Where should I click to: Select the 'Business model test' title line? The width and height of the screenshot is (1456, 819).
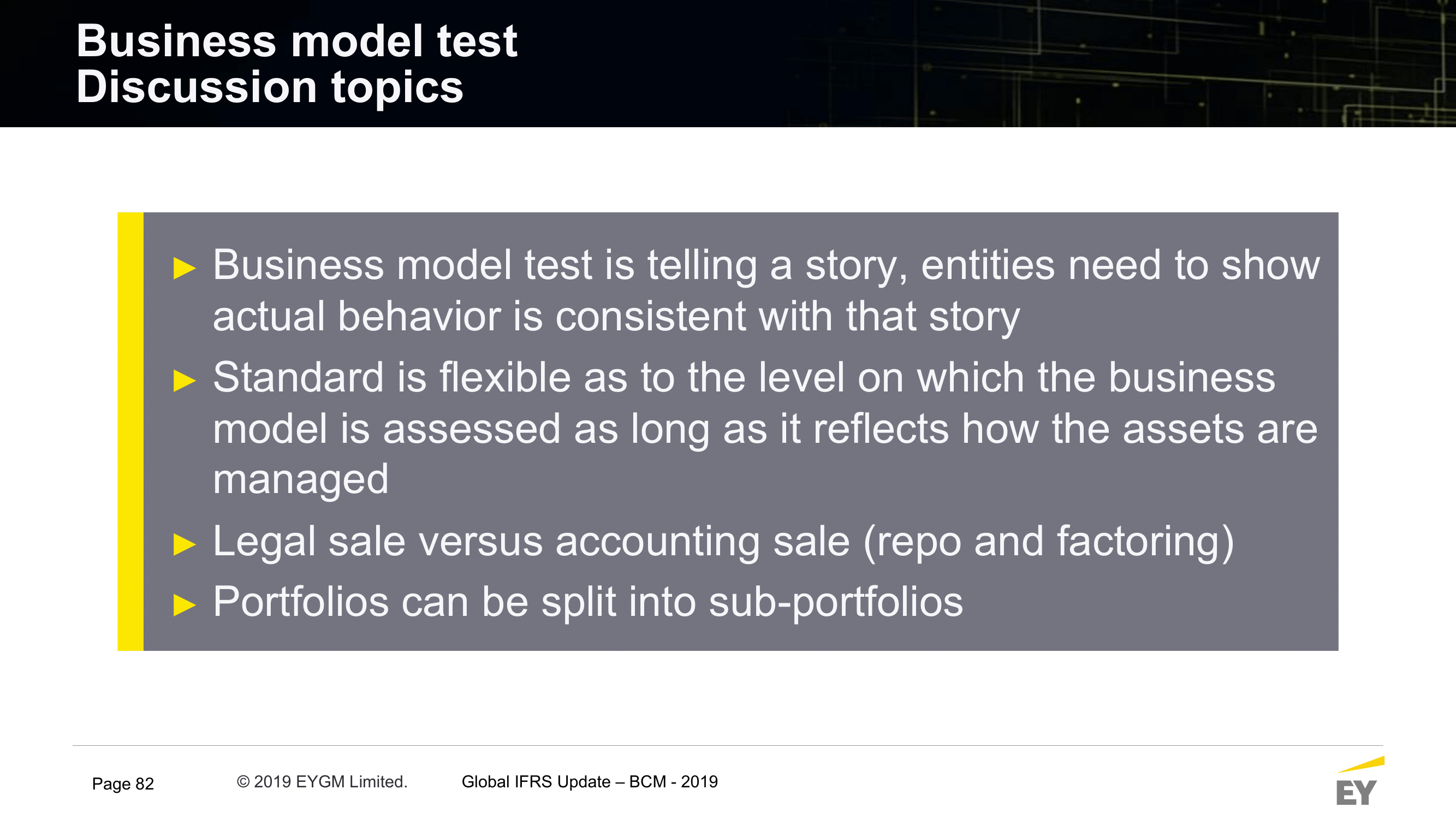297,41
